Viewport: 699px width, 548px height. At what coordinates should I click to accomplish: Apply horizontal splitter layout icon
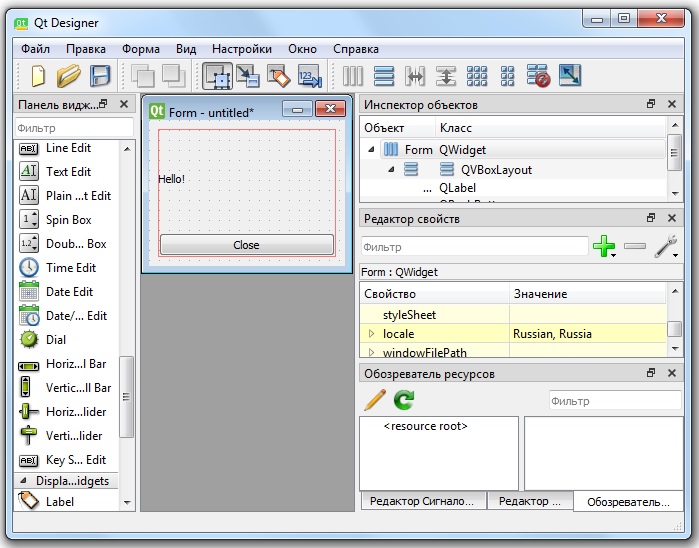pyautogui.click(x=415, y=76)
